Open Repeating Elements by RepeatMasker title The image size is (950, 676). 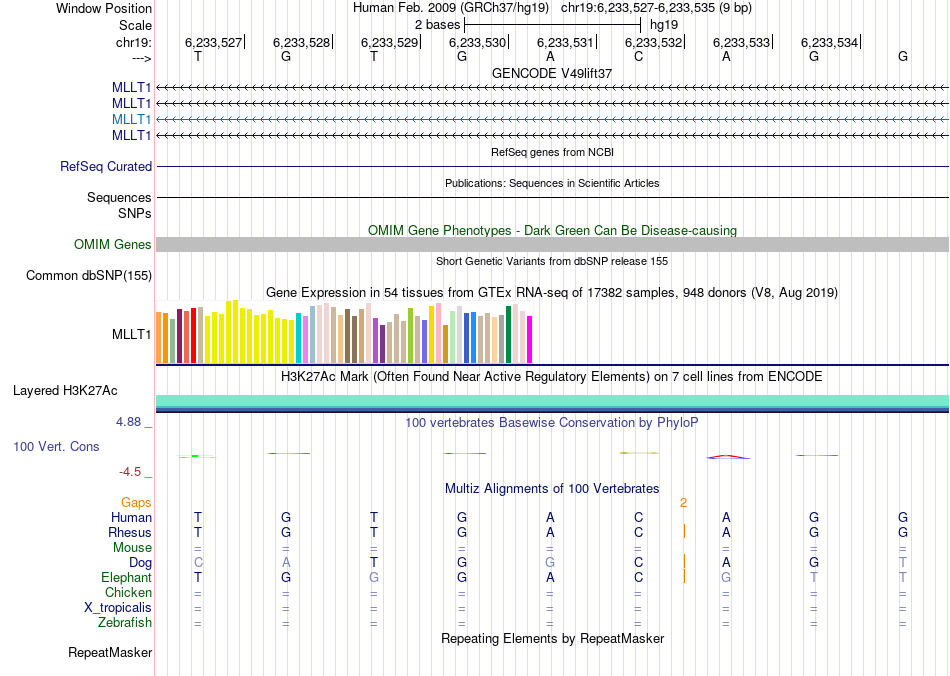click(x=552, y=639)
